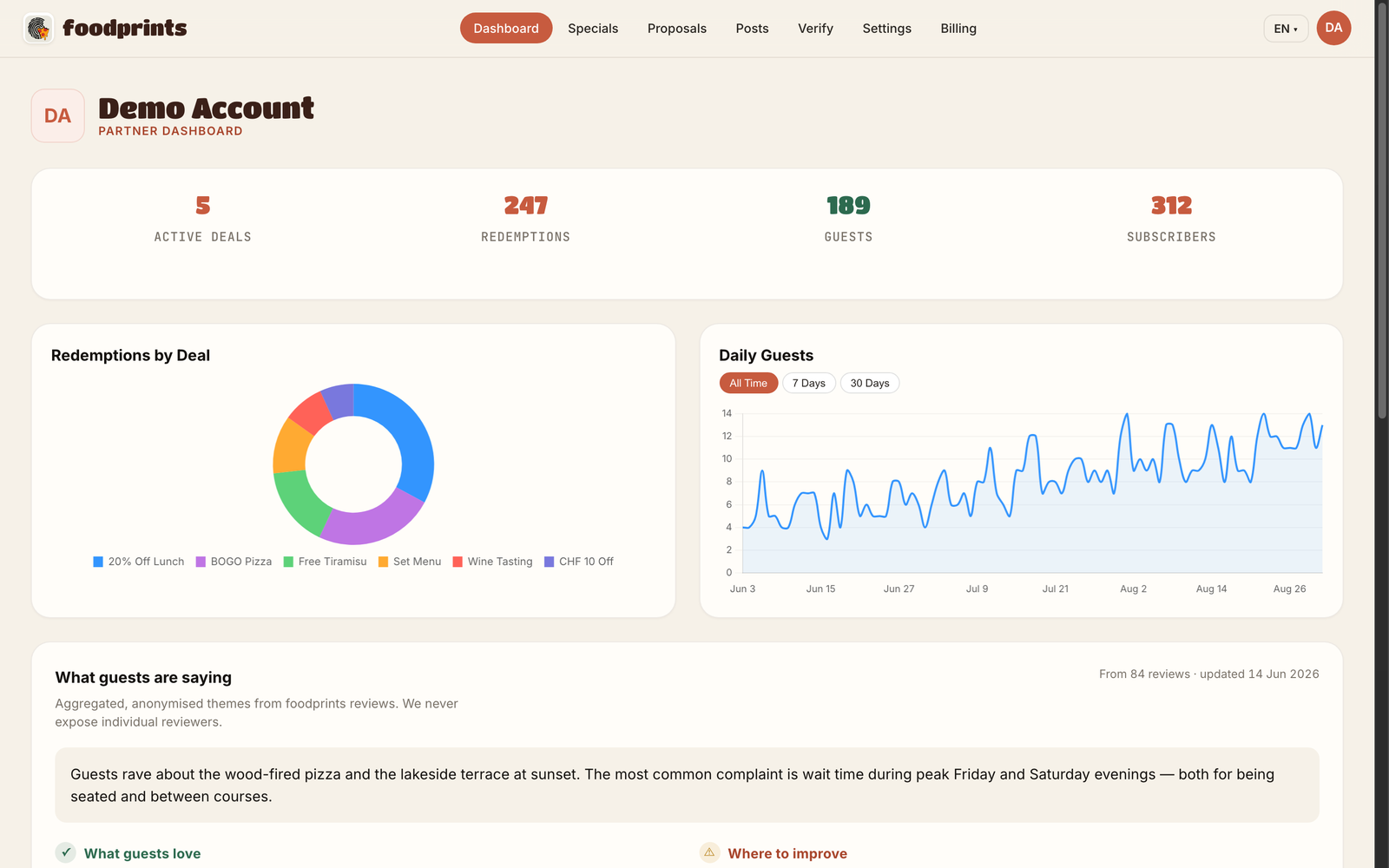Select the 7 Days range filter

[x=809, y=383]
